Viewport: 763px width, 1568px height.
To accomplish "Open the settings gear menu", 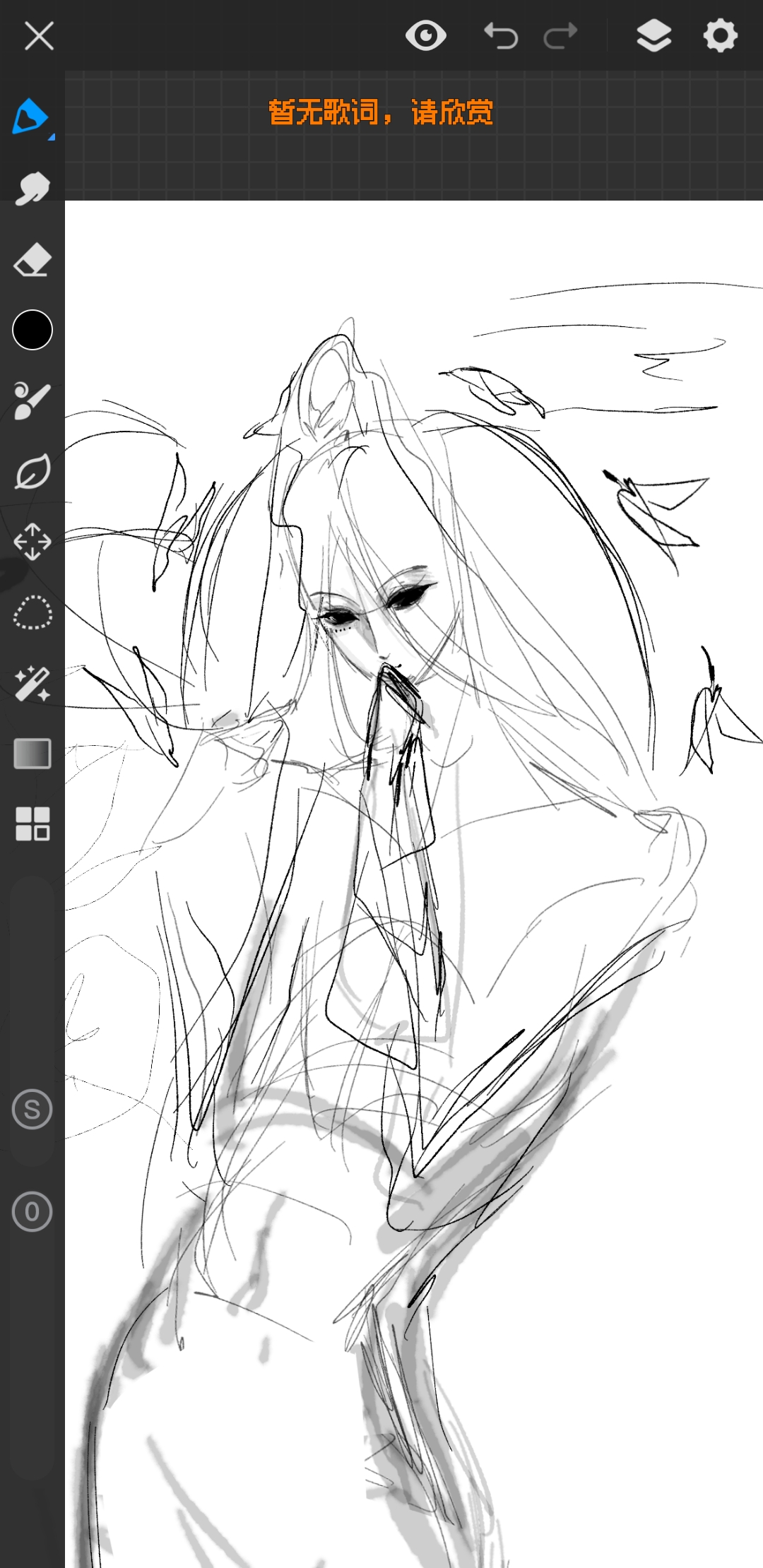I will point(721,35).
